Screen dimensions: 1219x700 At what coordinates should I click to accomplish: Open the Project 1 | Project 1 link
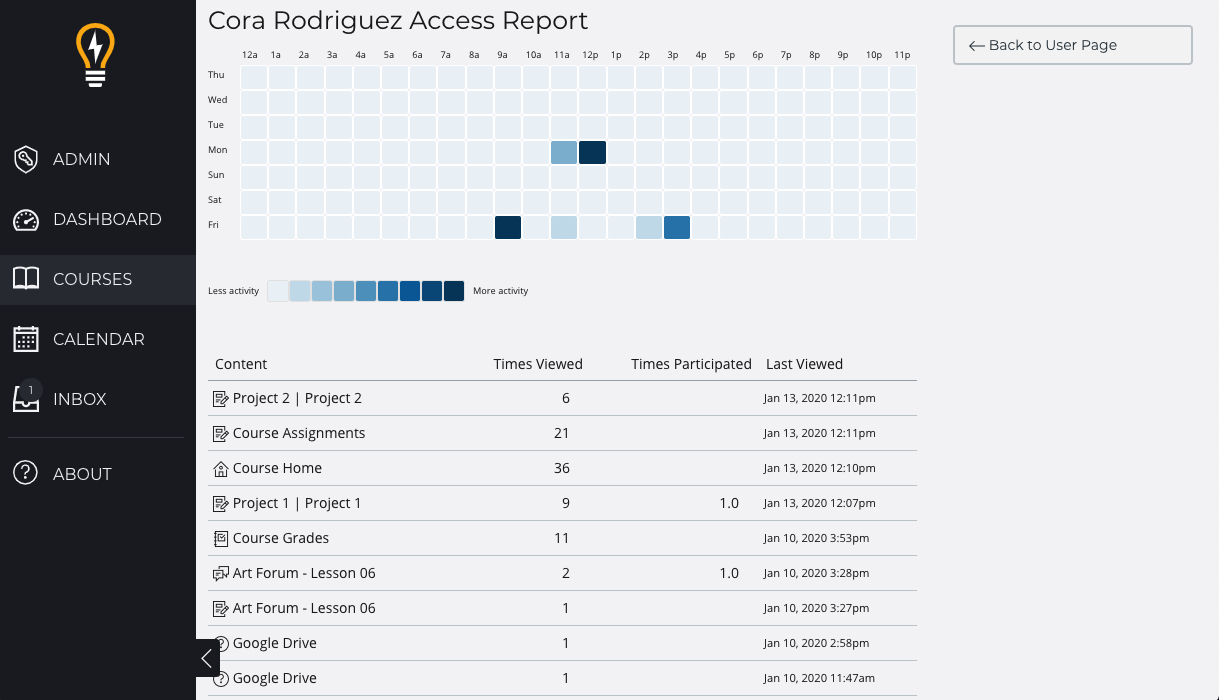point(297,503)
